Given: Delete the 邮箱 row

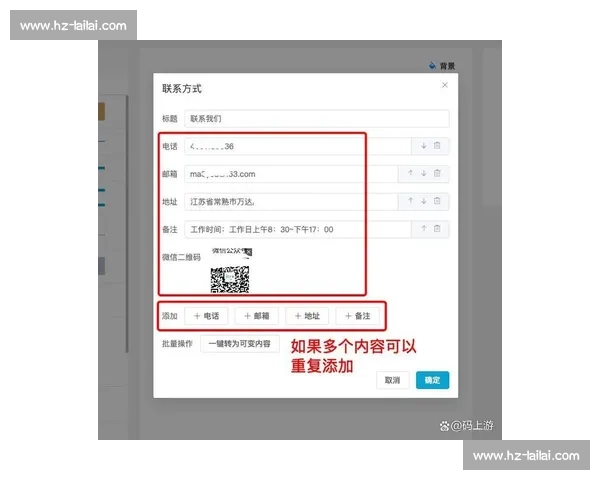Looking at the screenshot, I should [x=437, y=173].
